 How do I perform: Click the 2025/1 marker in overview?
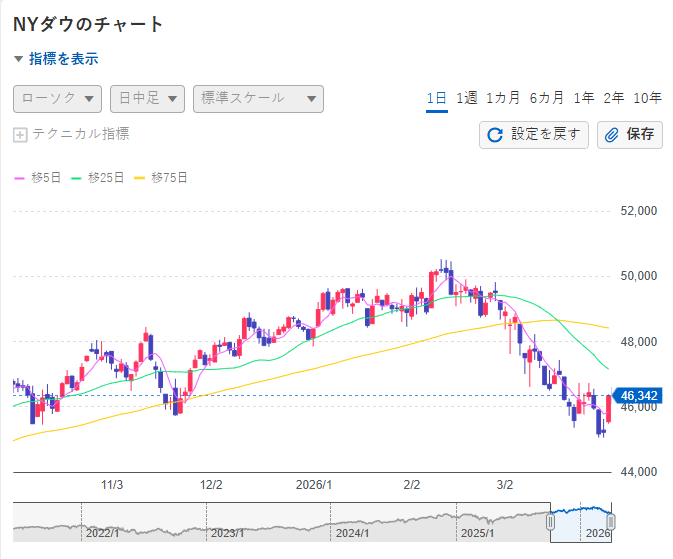[477, 533]
